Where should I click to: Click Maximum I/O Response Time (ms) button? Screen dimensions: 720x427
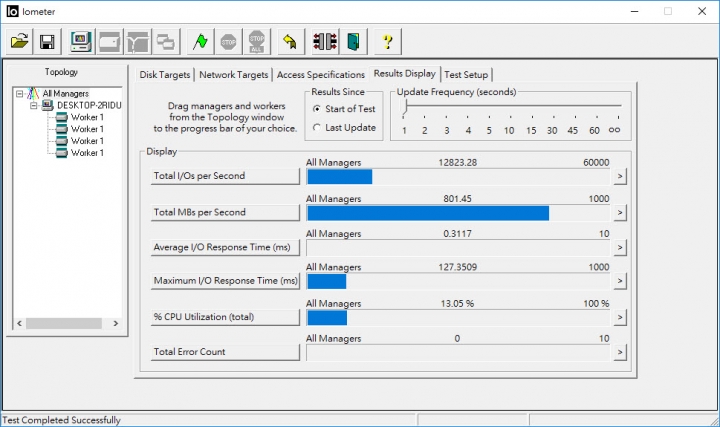[x=225, y=281]
